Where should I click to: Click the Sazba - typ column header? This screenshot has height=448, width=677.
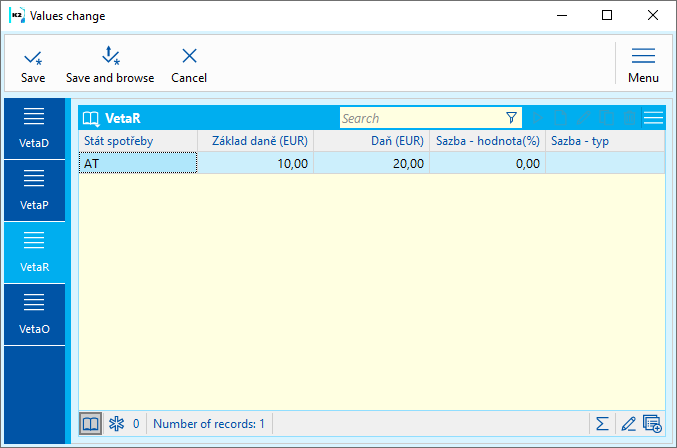[x=604, y=141]
